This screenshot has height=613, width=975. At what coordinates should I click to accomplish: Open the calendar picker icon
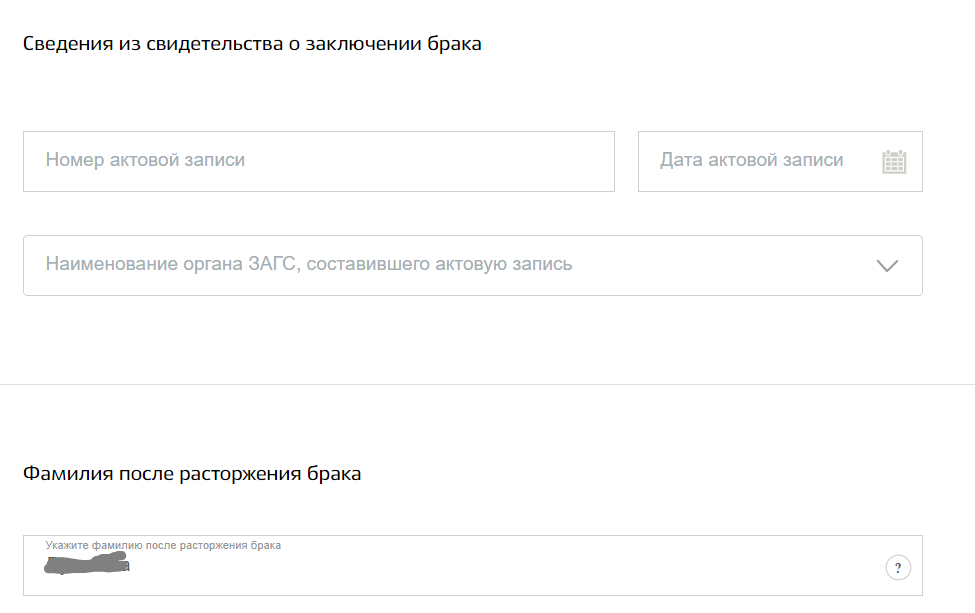(893, 162)
